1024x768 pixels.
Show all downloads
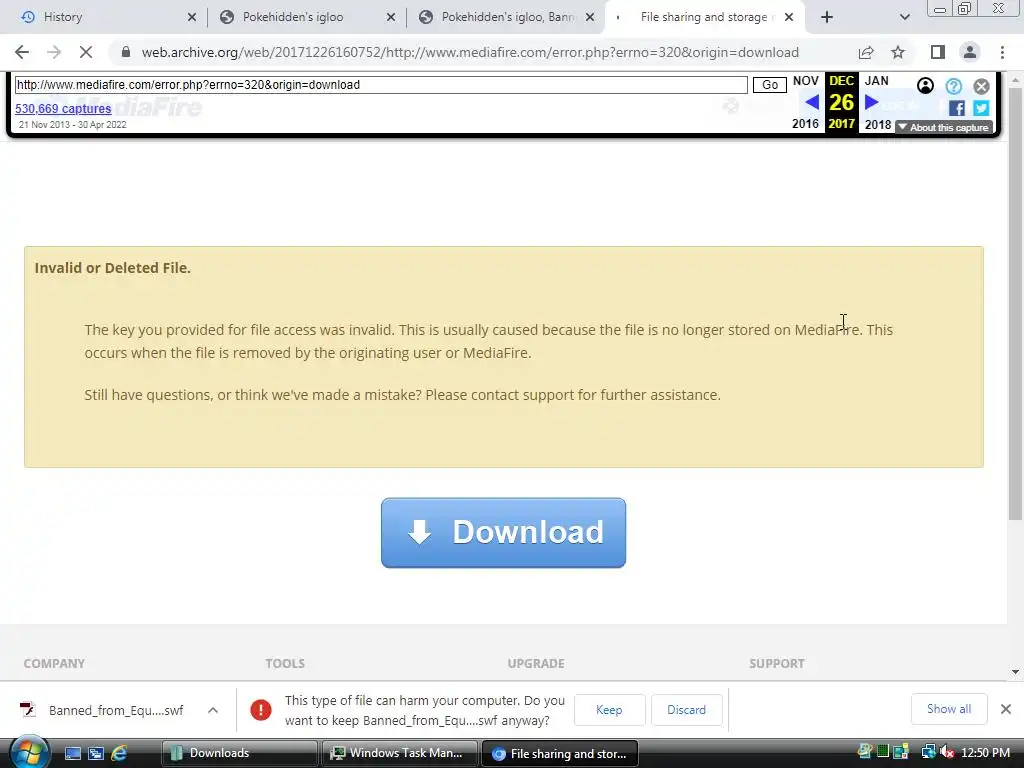pyautogui.click(x=949, y=709)
